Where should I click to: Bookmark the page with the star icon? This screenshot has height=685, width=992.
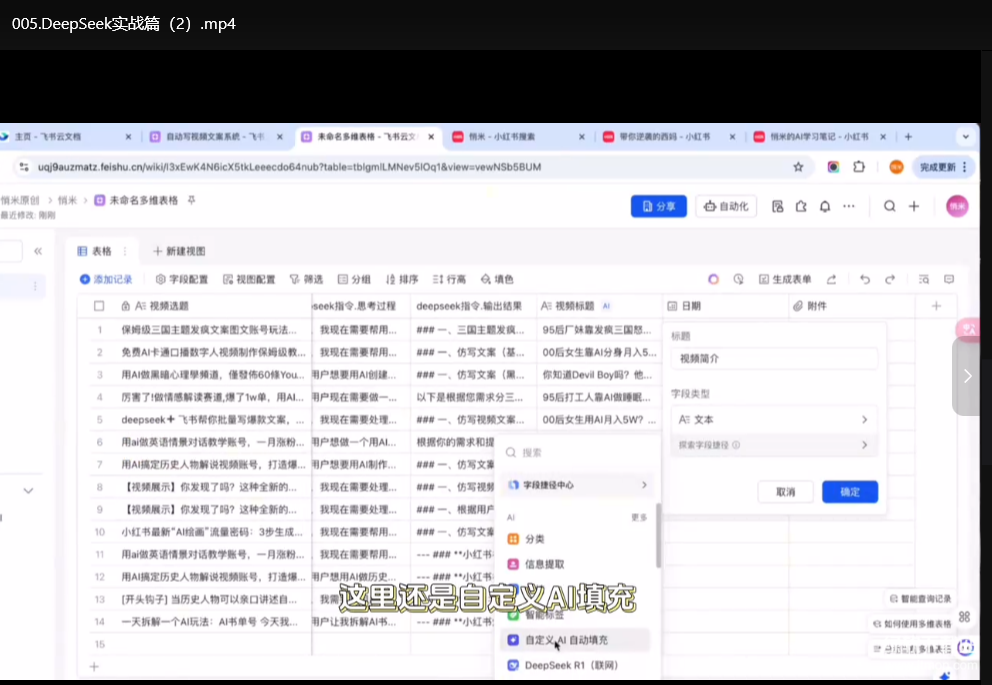point(798,167)
